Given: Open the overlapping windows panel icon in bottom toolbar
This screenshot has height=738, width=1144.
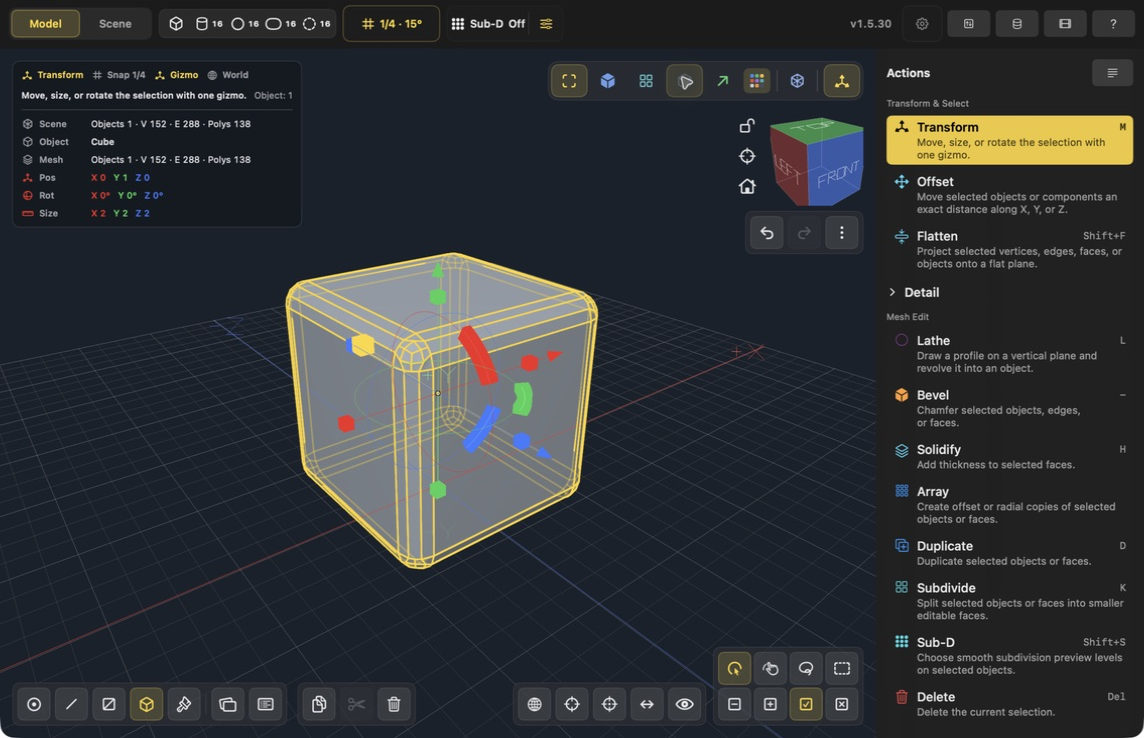Looking at the screenshot, I should click(228, 704).
